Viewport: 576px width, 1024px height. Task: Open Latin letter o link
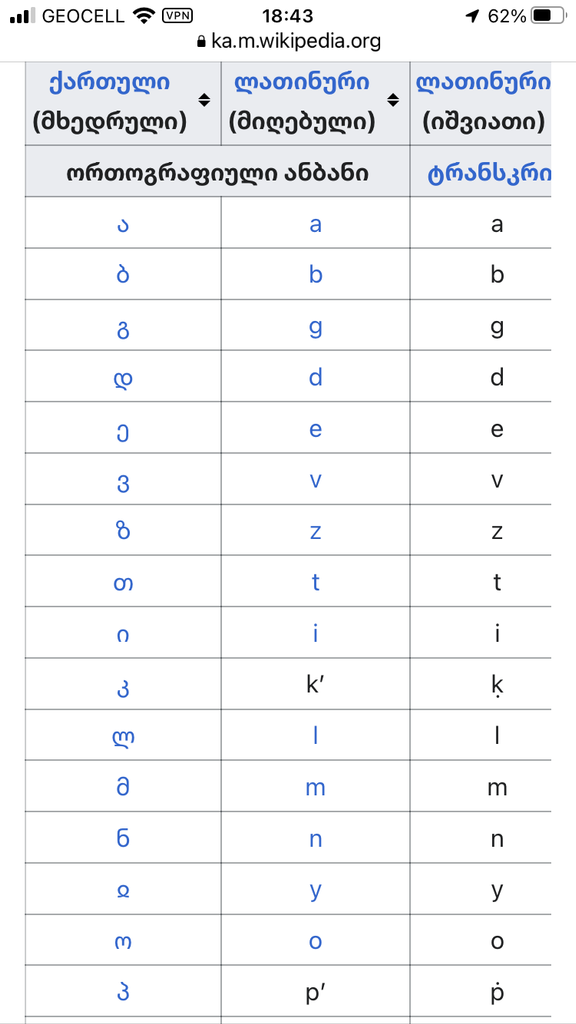[x=315, y=941]
